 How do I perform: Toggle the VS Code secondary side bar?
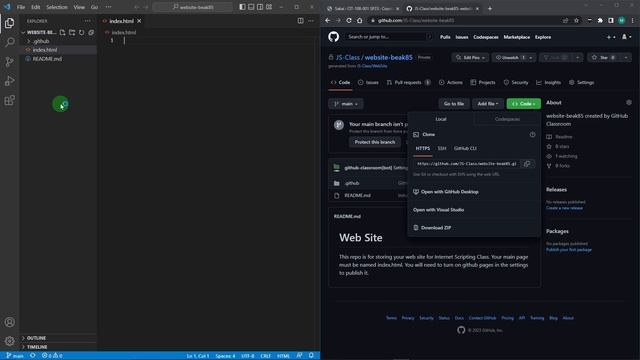tap(260, 7)
